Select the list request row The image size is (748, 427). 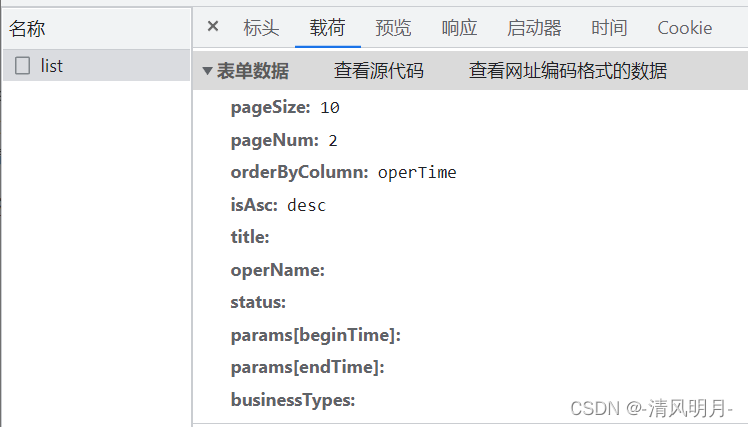point(96,65)
